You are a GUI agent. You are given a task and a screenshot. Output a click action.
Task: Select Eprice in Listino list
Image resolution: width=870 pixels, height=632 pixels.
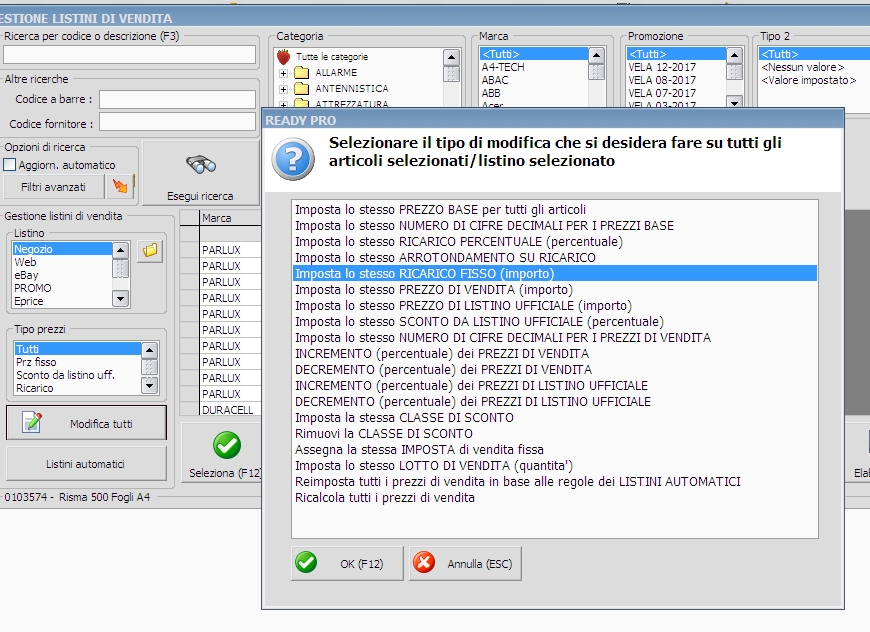point(62,301)
